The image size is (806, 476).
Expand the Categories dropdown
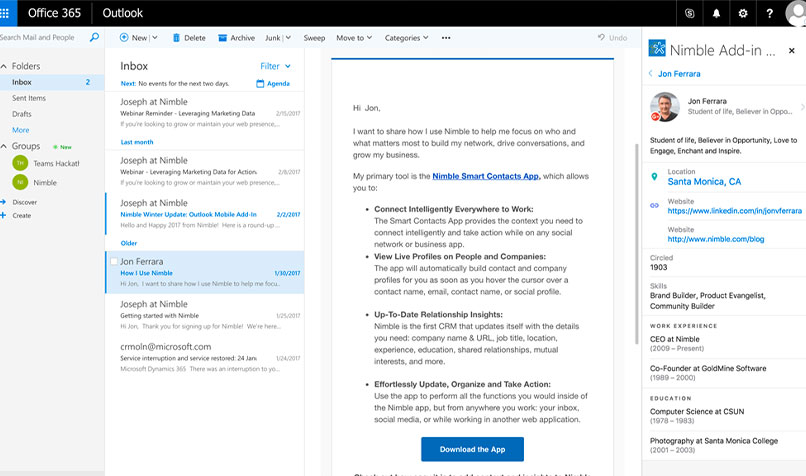406,38
